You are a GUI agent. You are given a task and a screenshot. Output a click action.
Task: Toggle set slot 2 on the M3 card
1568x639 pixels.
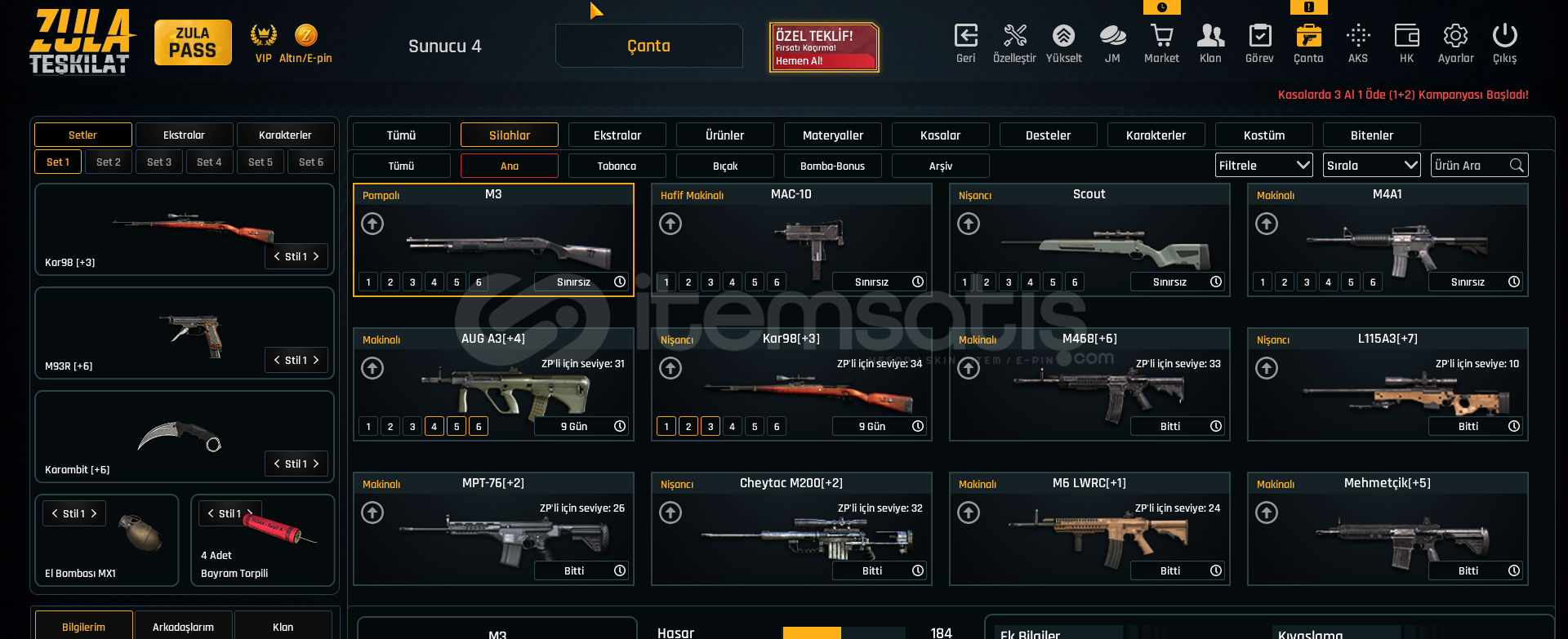[x=390, y=282]
